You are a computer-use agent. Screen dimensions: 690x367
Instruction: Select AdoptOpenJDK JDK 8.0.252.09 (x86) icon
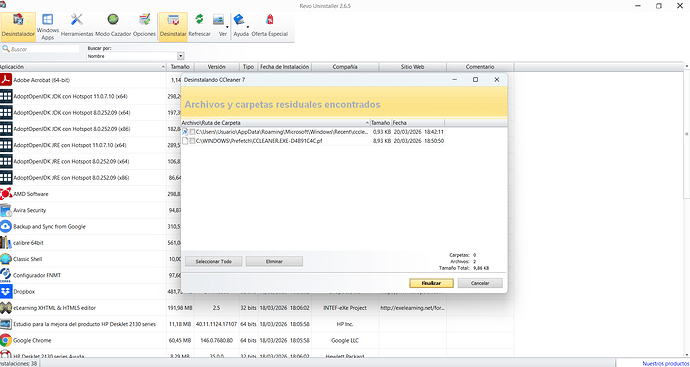6,129
